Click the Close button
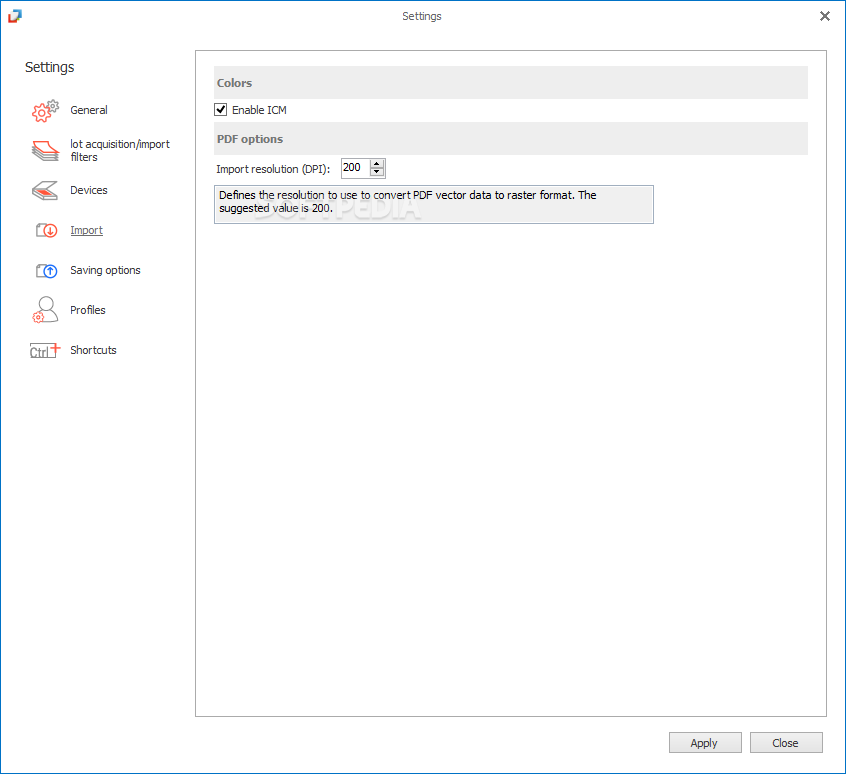846x774 pixels. (x=786, y=743)
